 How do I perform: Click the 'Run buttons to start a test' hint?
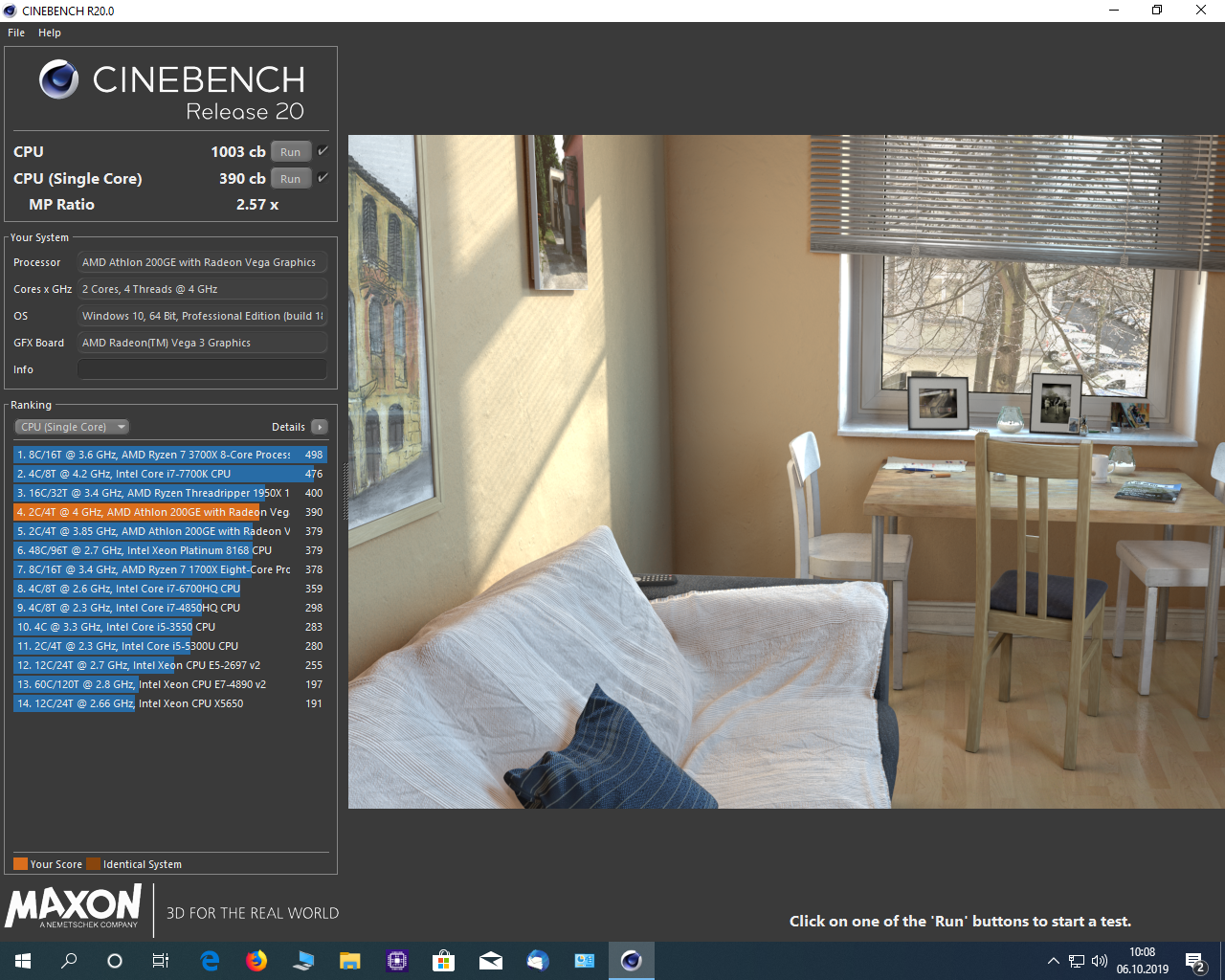tap(960, 922)
